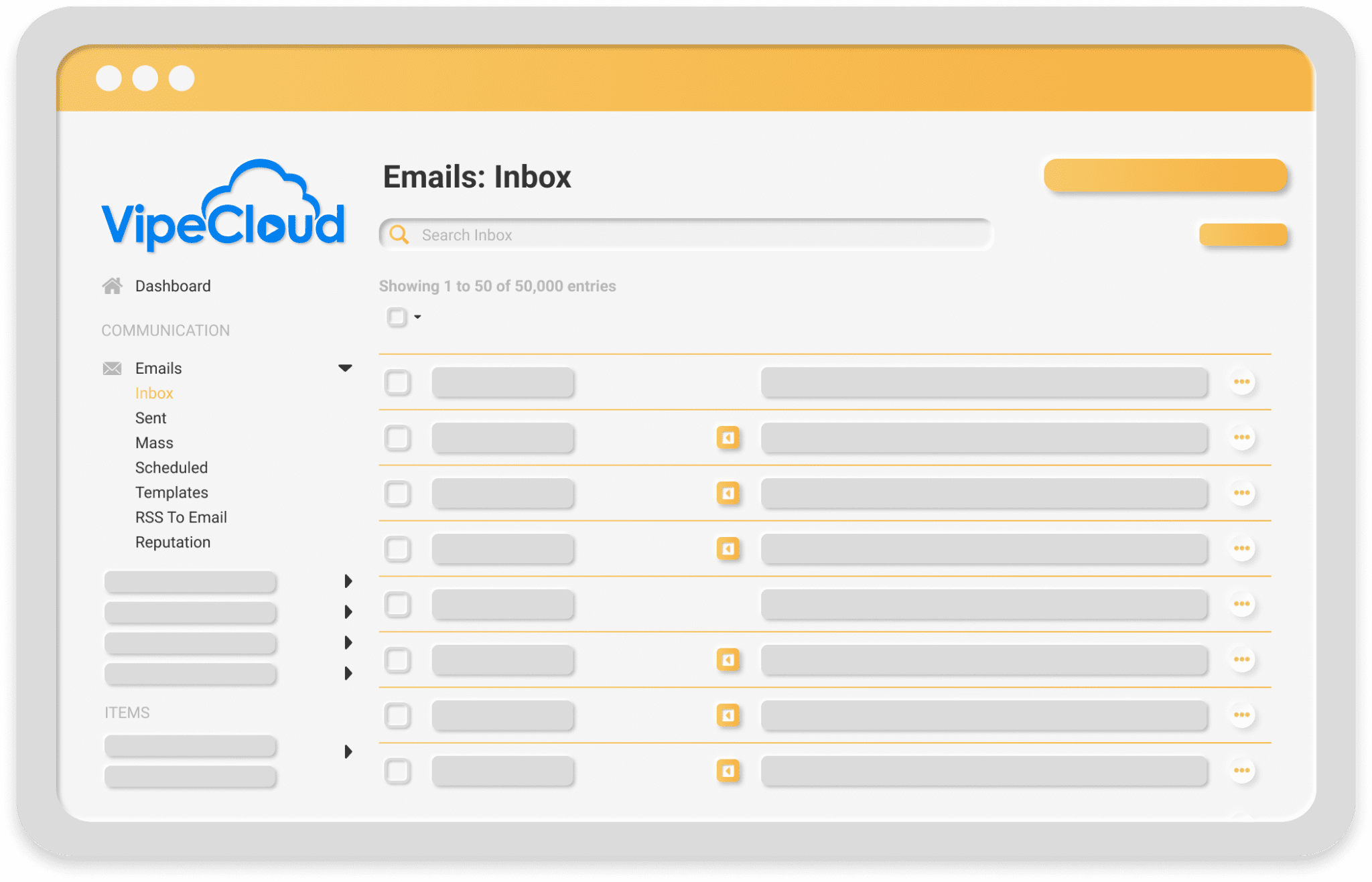The height and width of the screenshot is (882, 1372).
Task: Open the Dashboard
Action: (173, 285)
